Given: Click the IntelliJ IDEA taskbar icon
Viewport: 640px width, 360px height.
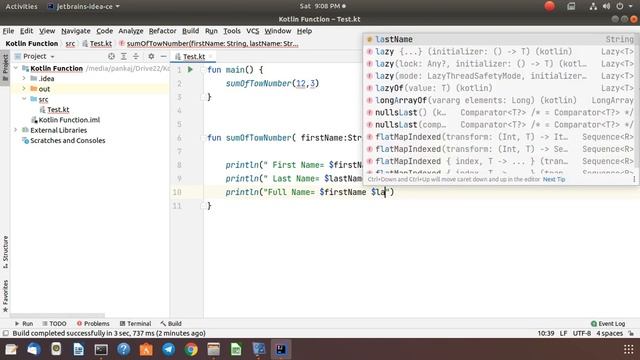Looking at the screenshot, I should (x=281, y=349).
